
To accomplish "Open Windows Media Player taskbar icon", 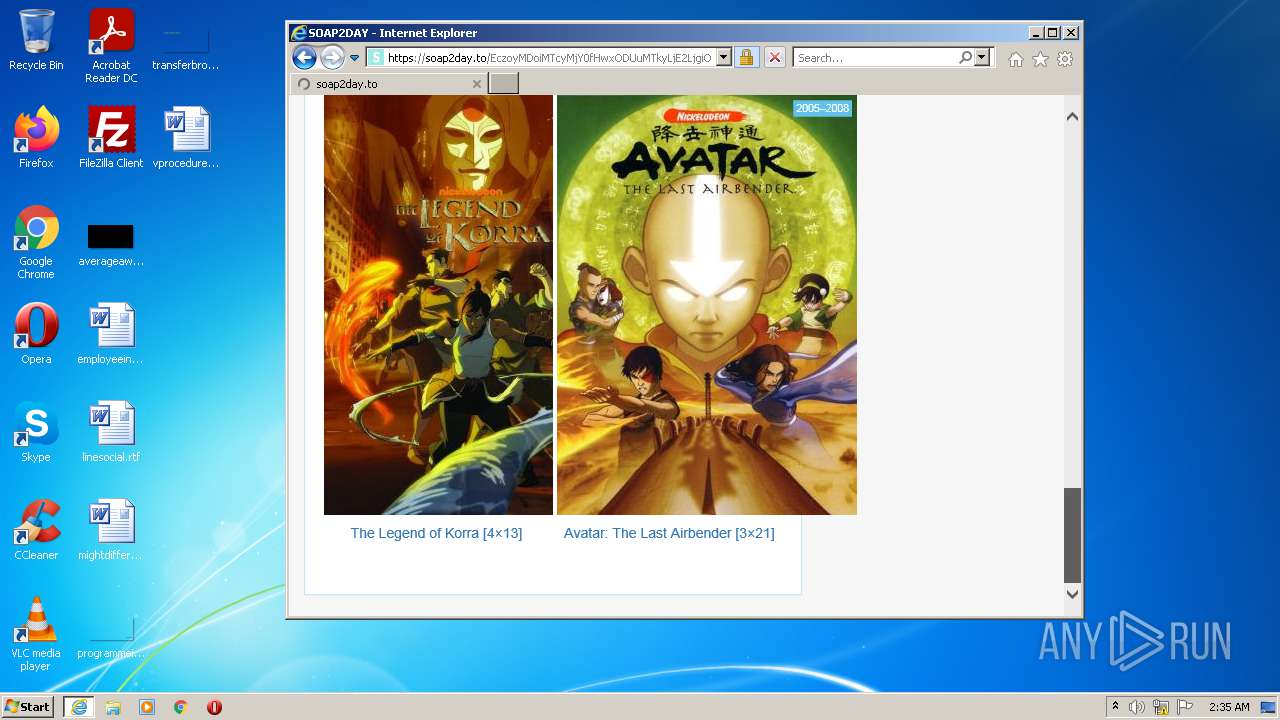I will pos(147,707).
